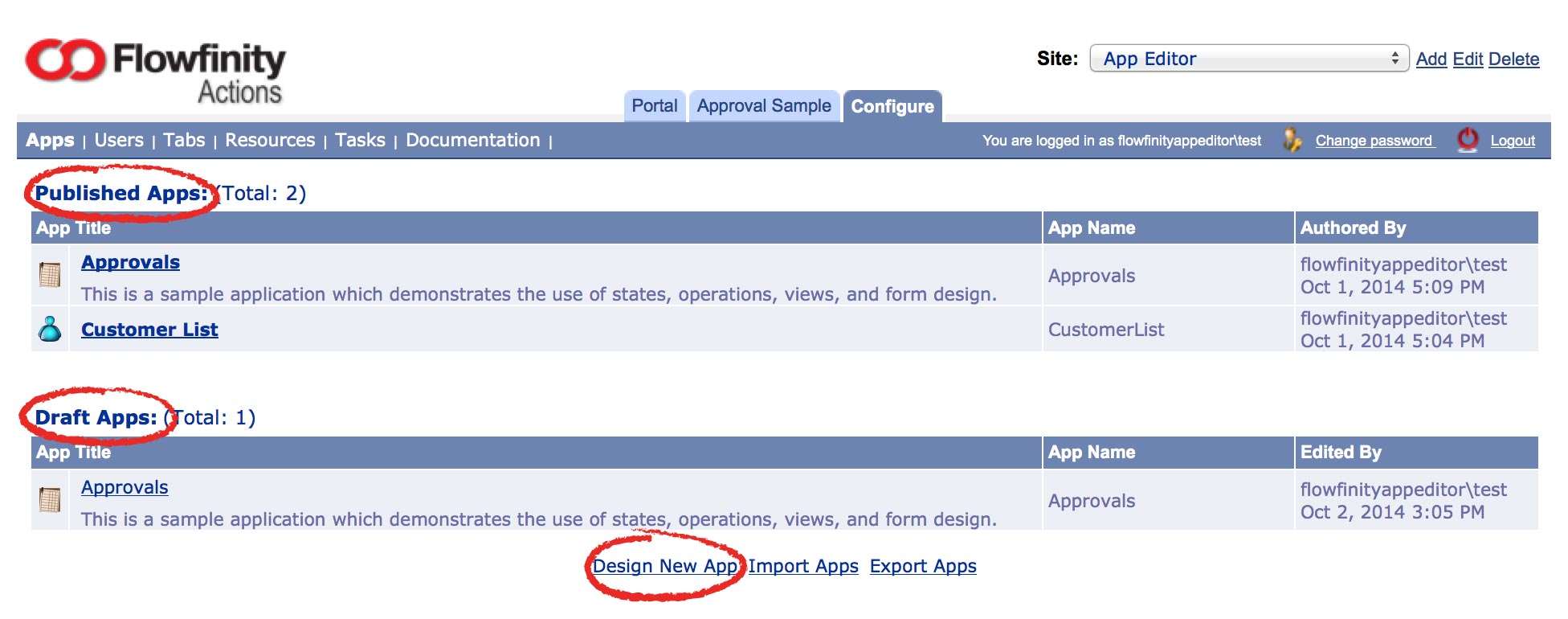Image resolution: width=1568 pixels, height=619 pixels.
Task: Click the Change password link
Action: click(x=1374, y=141)
